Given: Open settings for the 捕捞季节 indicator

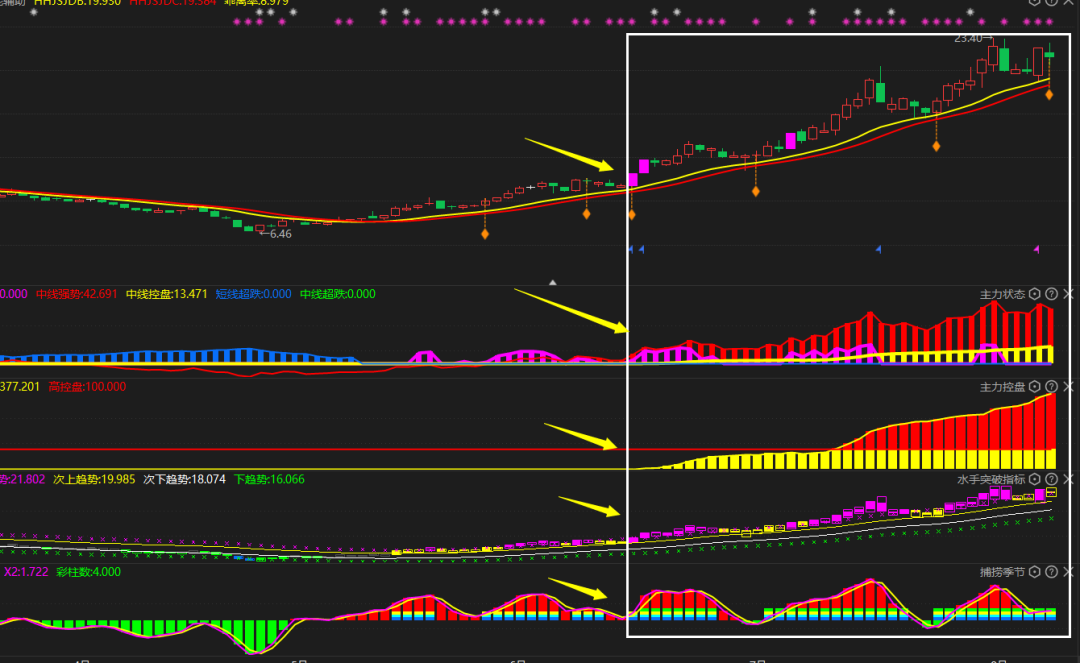Looking at the screenshot, I should click(x=1035, y=572).
